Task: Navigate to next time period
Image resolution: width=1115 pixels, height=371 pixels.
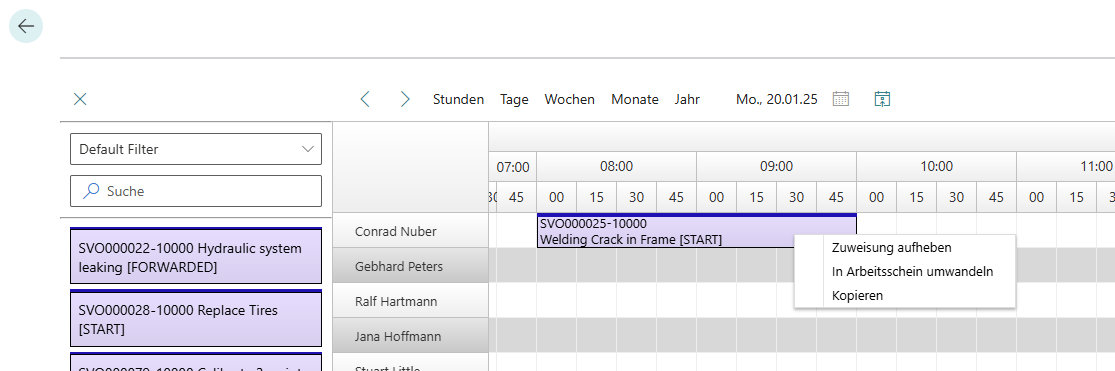Action: [x=405, y=100]
